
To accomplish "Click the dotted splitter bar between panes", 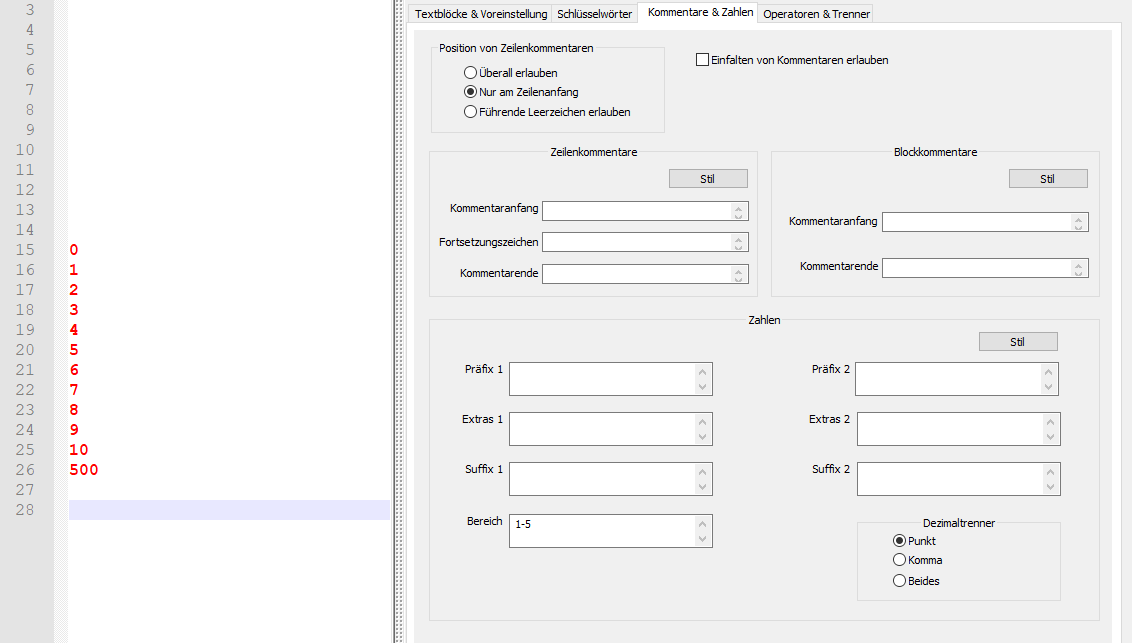I will (399, 321).
